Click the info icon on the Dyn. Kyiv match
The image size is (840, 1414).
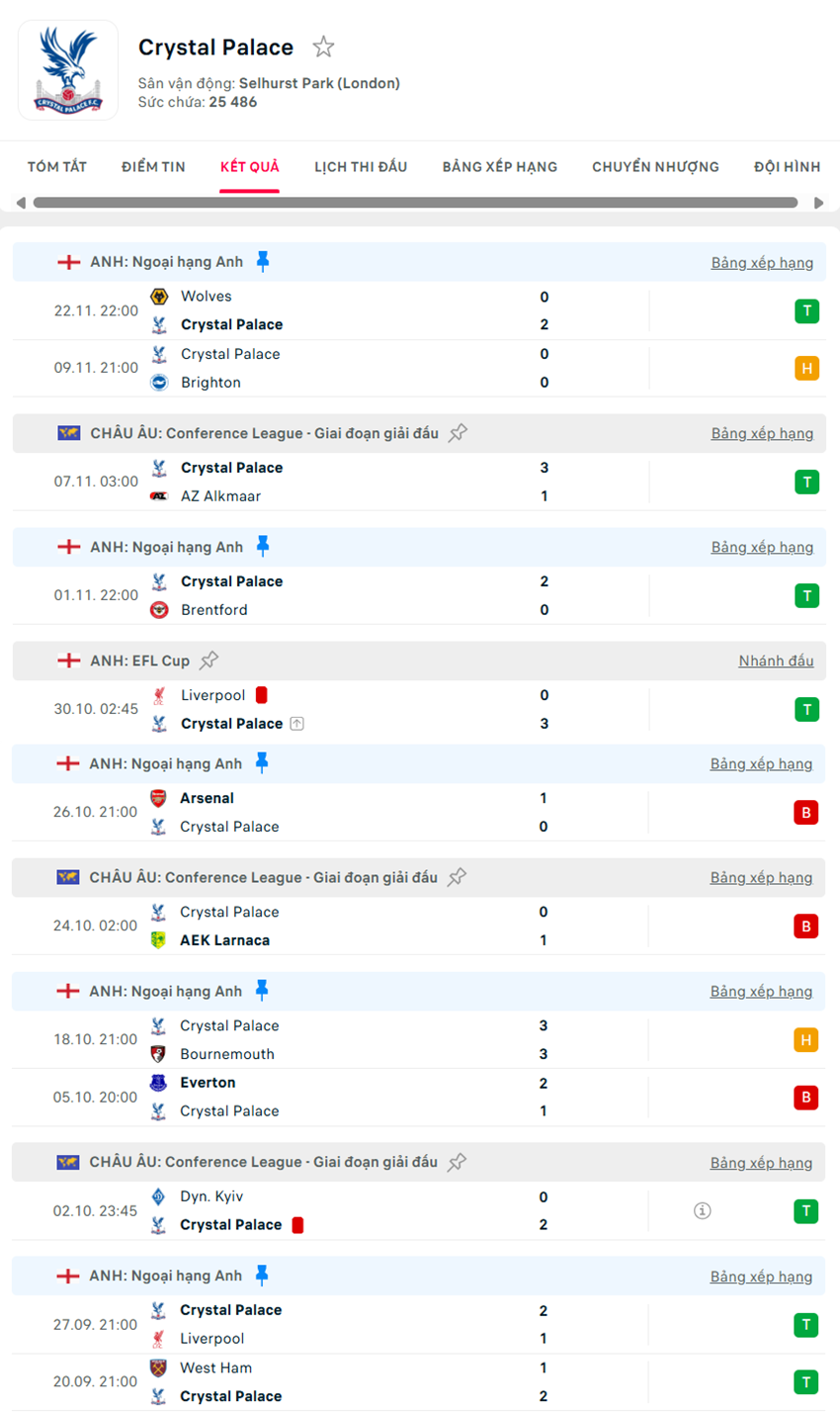[x=702, y=1210]
